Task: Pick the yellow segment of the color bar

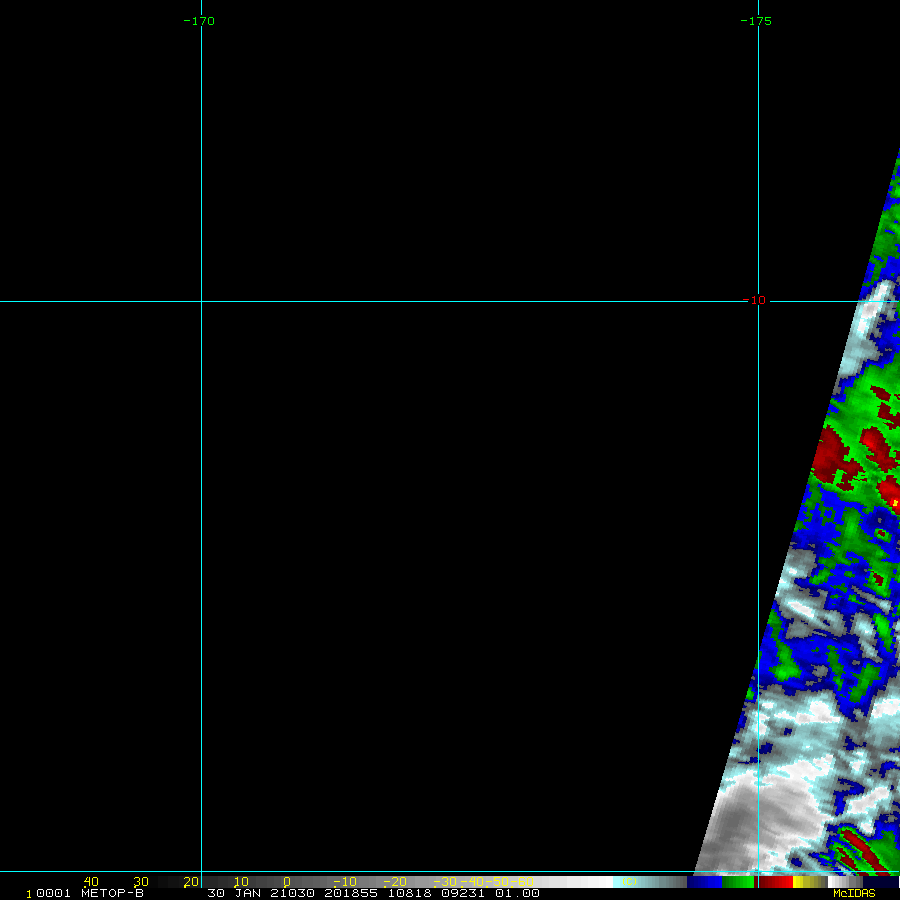Action: 799,882
